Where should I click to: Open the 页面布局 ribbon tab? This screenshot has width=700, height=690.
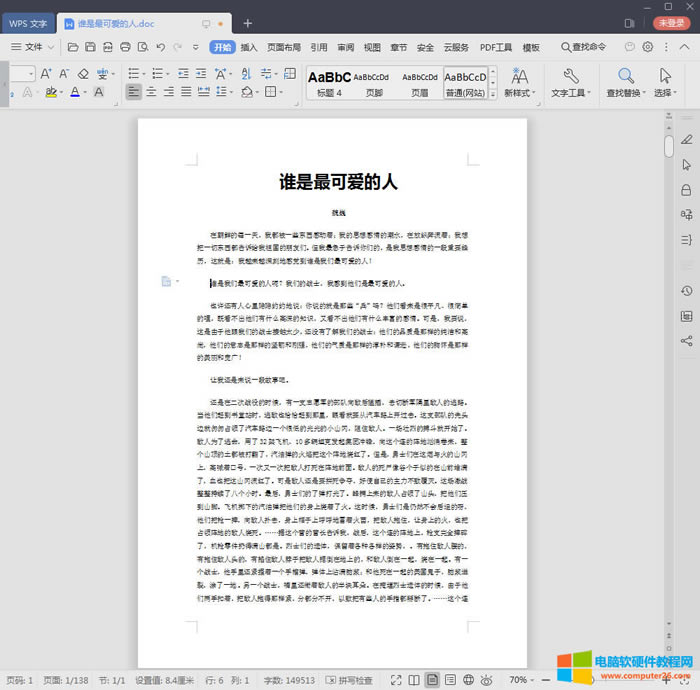(x=284, y=47)
